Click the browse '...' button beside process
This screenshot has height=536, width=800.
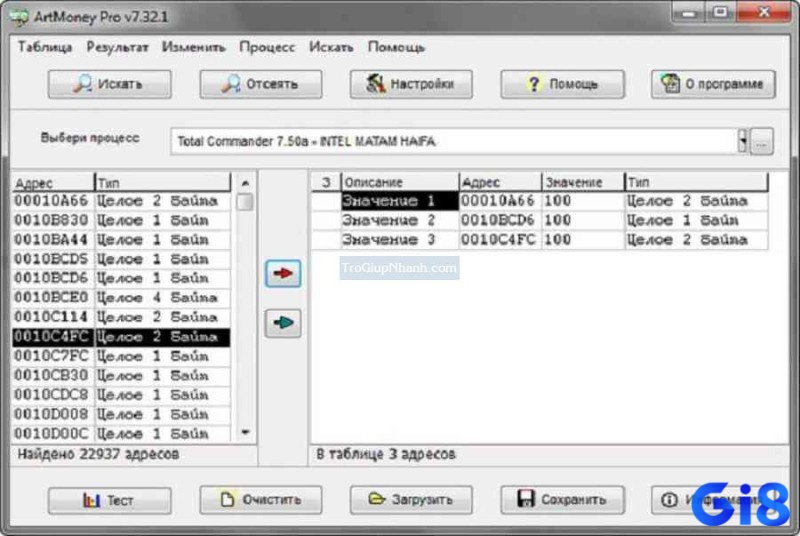point(762,141)
